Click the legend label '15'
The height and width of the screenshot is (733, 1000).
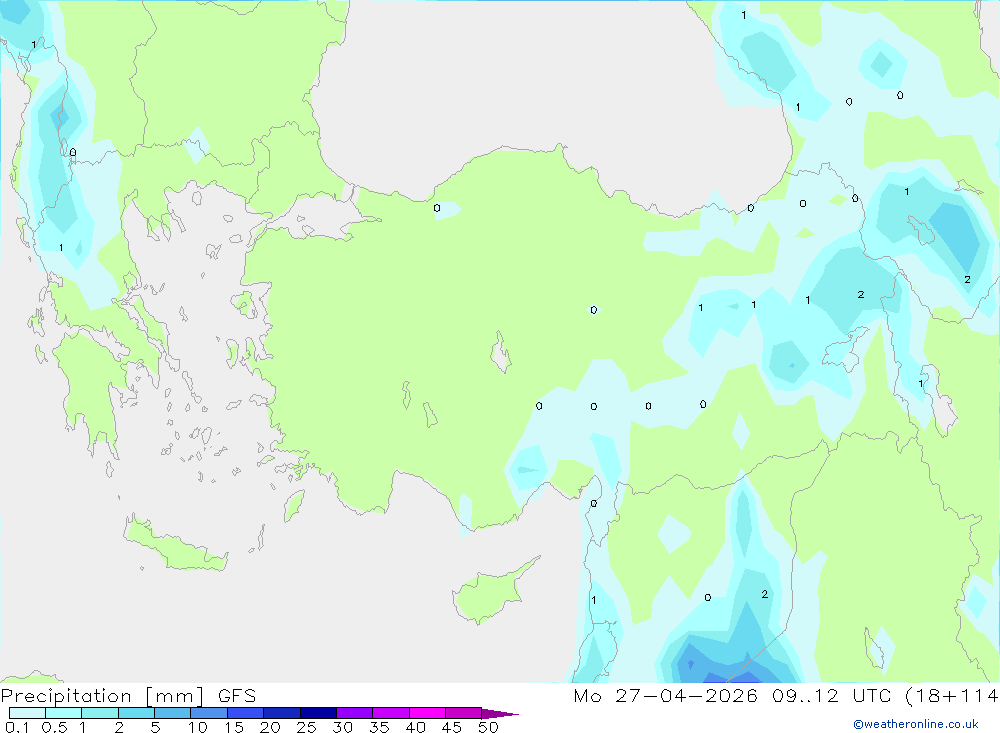tap(234, 727)
